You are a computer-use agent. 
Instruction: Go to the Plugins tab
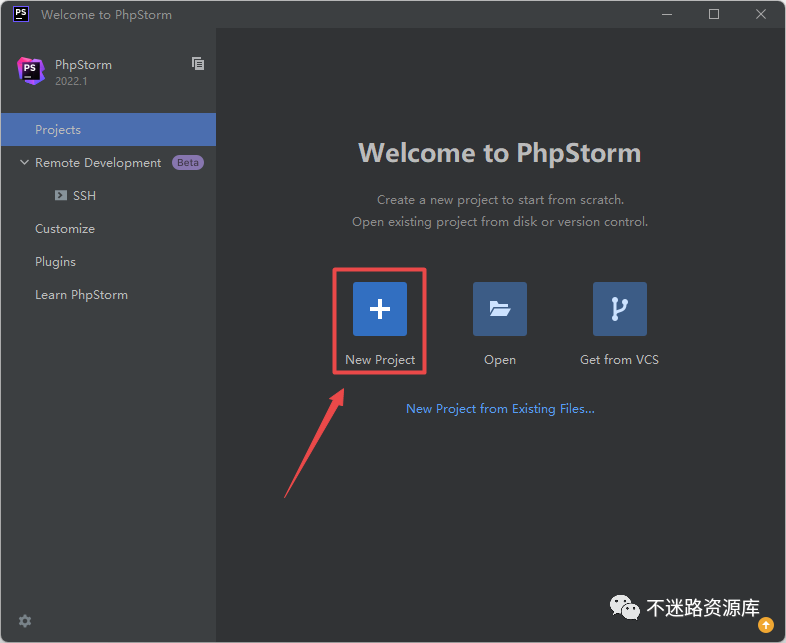pos(108,262)
